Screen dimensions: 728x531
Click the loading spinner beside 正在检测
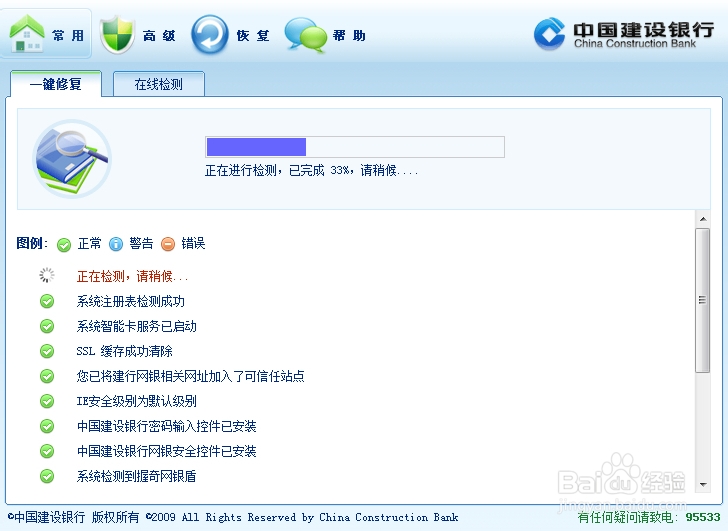click(x=46, y=275)
